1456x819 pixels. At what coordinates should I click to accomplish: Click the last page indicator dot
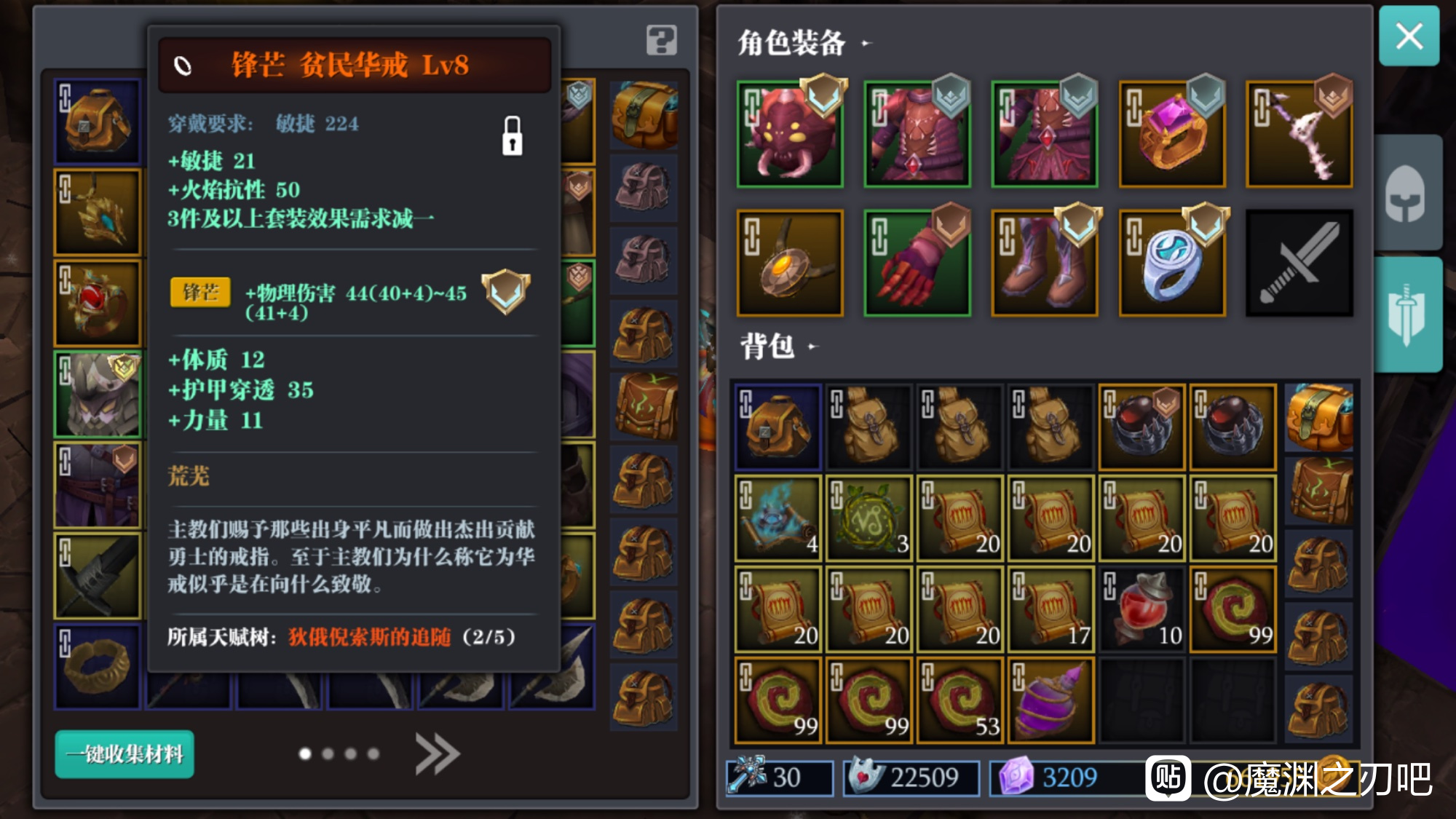373,754
